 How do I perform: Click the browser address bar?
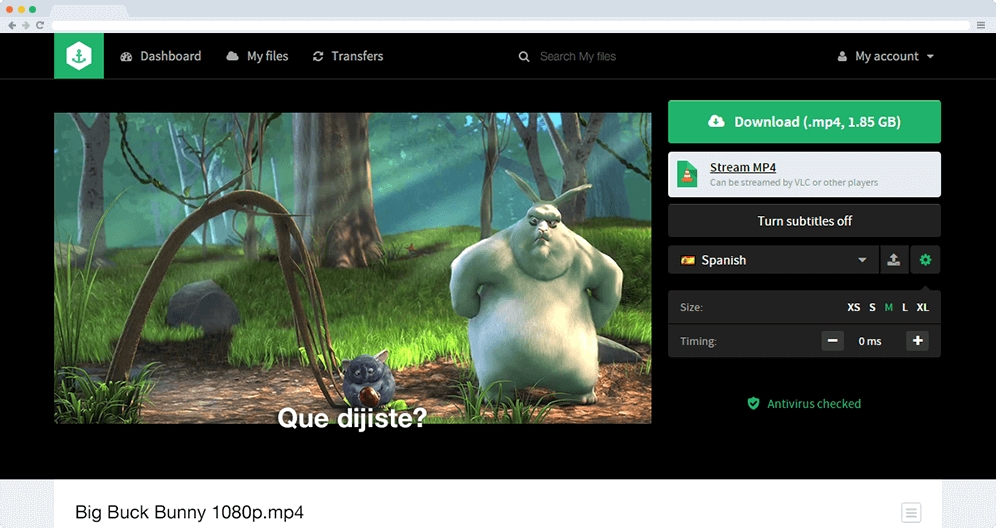511,25
